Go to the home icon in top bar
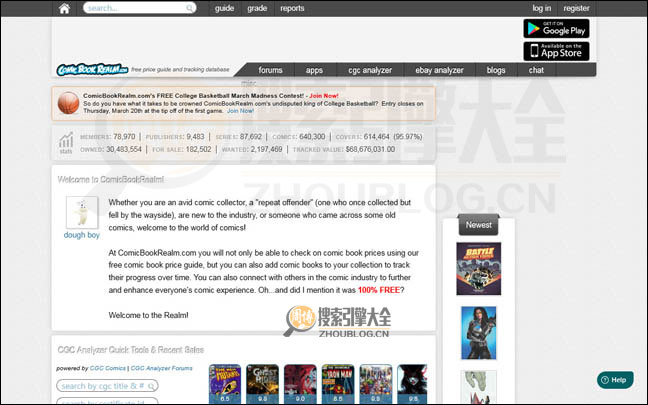 (x=64, y=8)
